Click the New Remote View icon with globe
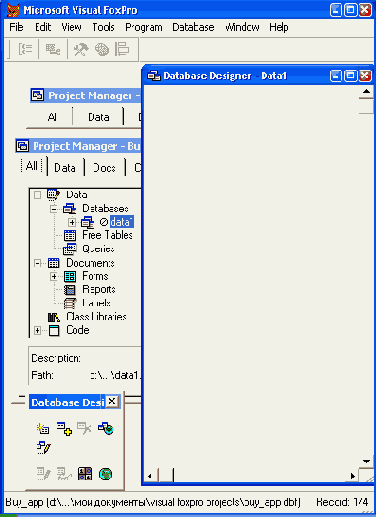 (x=106, y=429)
